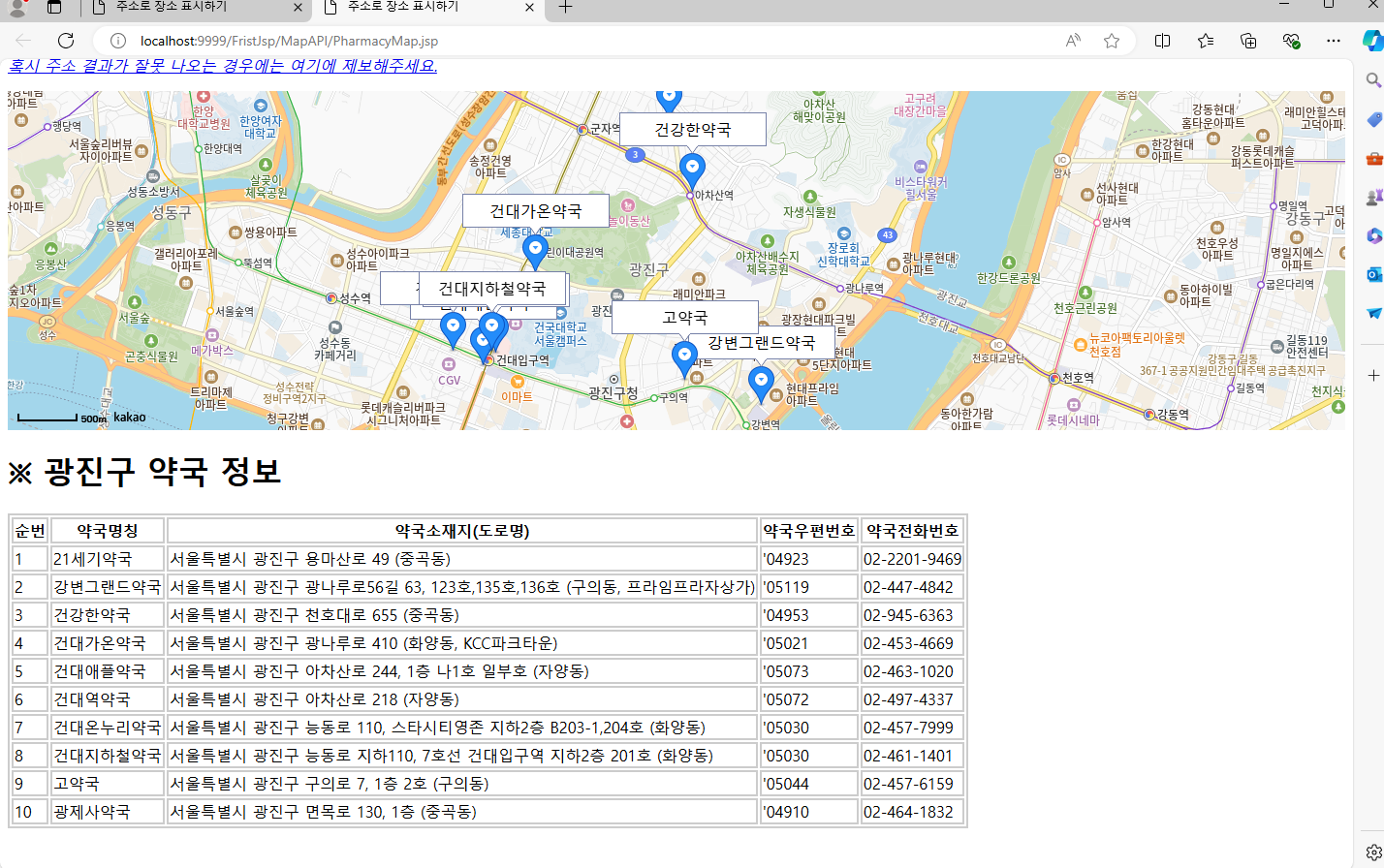Open Settings and more menu
Image resolution: width=1384 pixels, height=868 pixels.
[x=1334, y=41]
